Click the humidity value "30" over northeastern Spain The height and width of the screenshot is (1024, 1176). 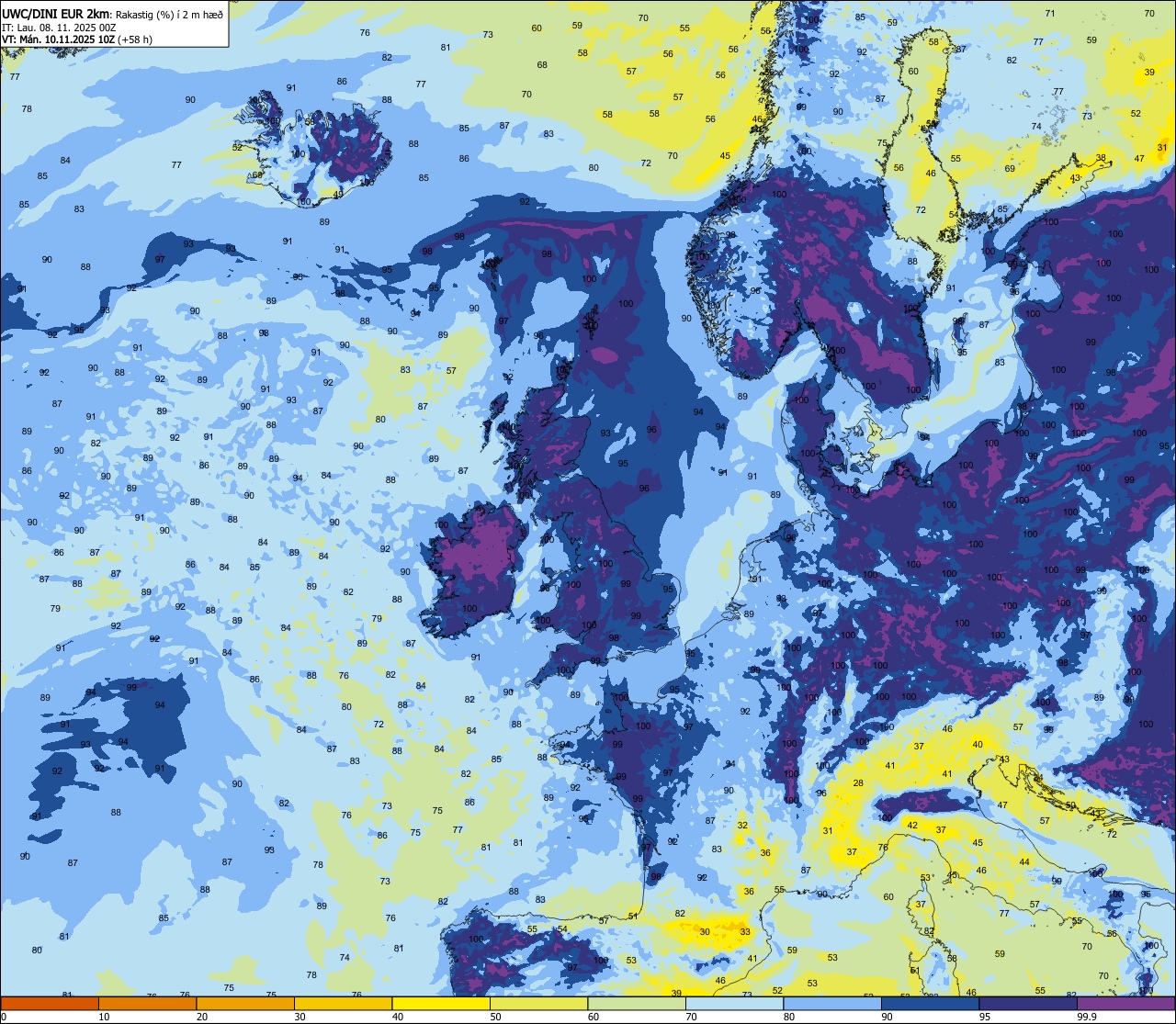705,931
